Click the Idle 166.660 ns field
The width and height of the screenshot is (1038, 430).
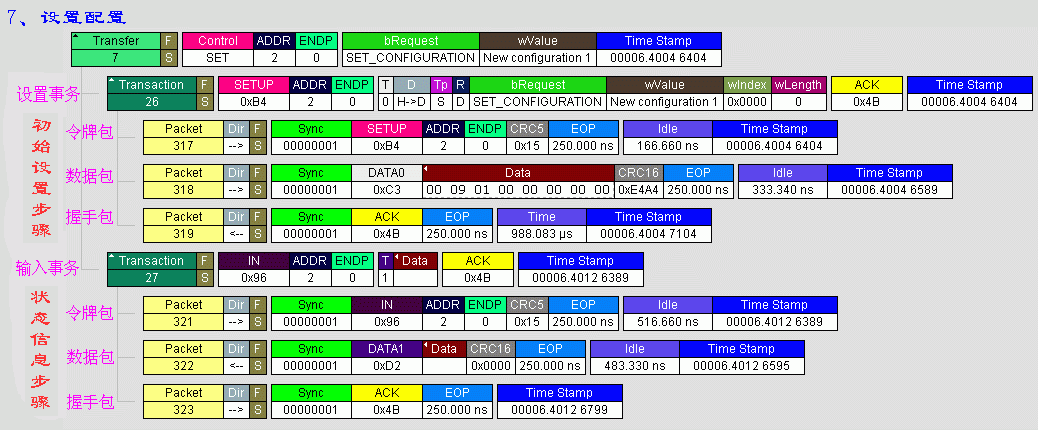pos(667,137)
